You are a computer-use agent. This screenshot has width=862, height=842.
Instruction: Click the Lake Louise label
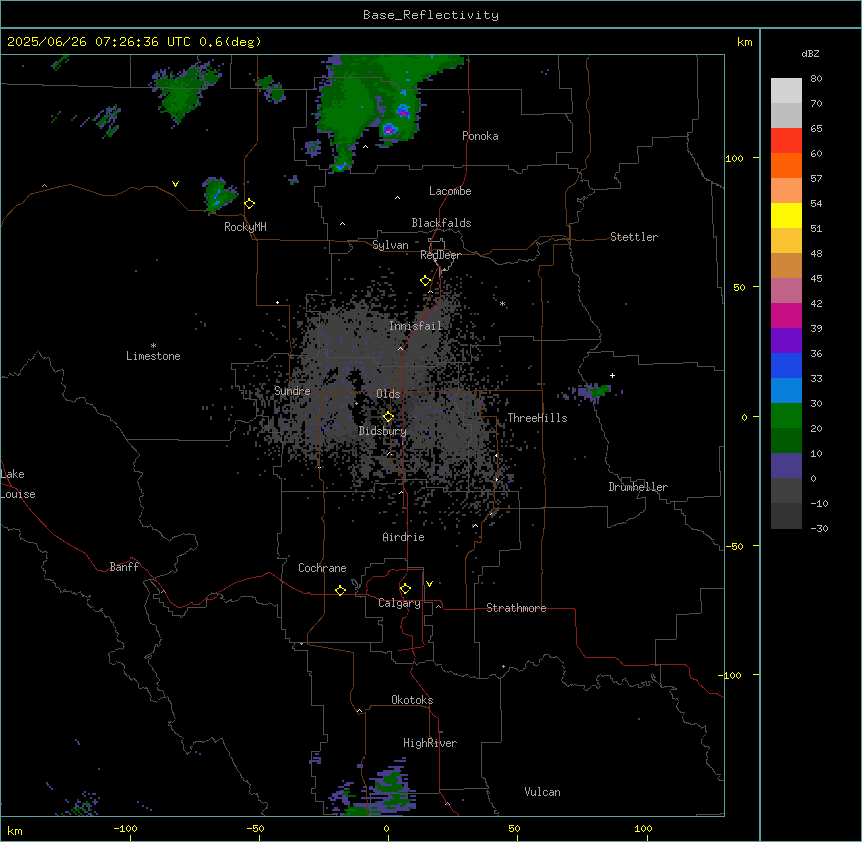click(18, 484)
